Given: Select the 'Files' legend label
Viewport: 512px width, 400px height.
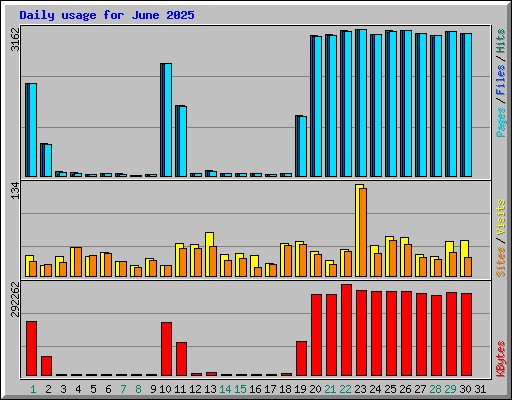Looking at the screenshot, I should [x=501, y=79].
